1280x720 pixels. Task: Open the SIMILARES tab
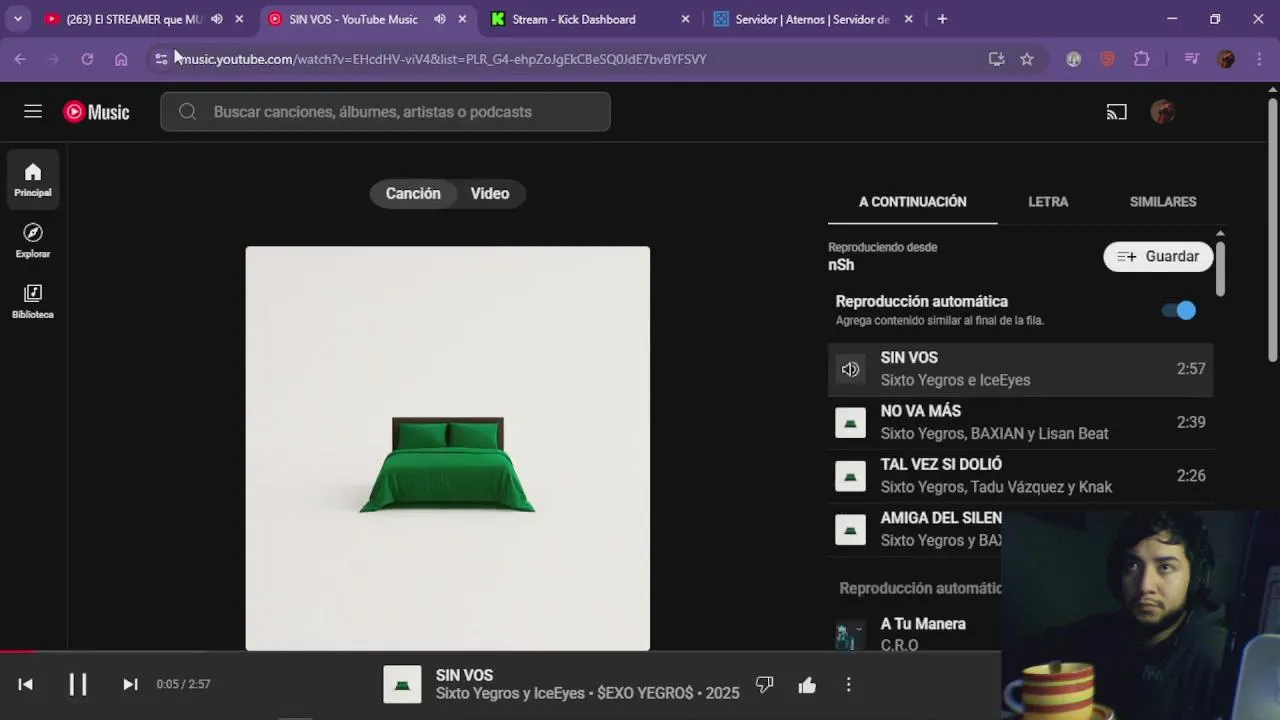click(1163, 202)
